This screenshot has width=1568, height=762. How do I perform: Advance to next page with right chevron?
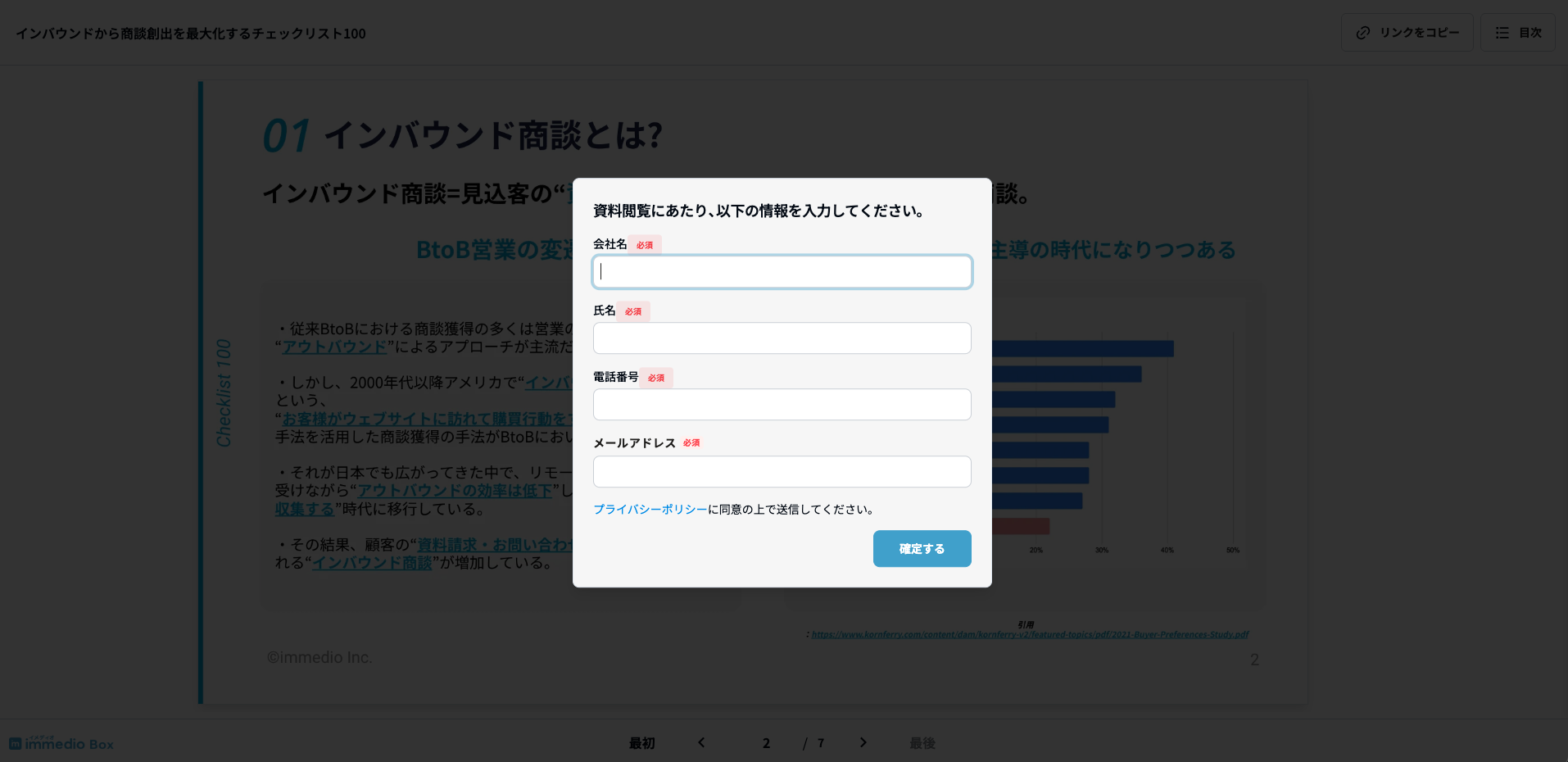tap(863, 742)
